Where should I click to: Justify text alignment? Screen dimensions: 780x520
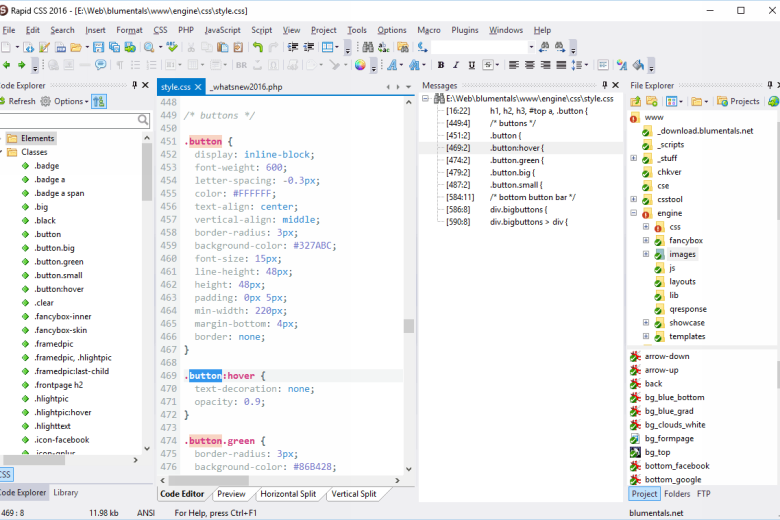(561, 65)
